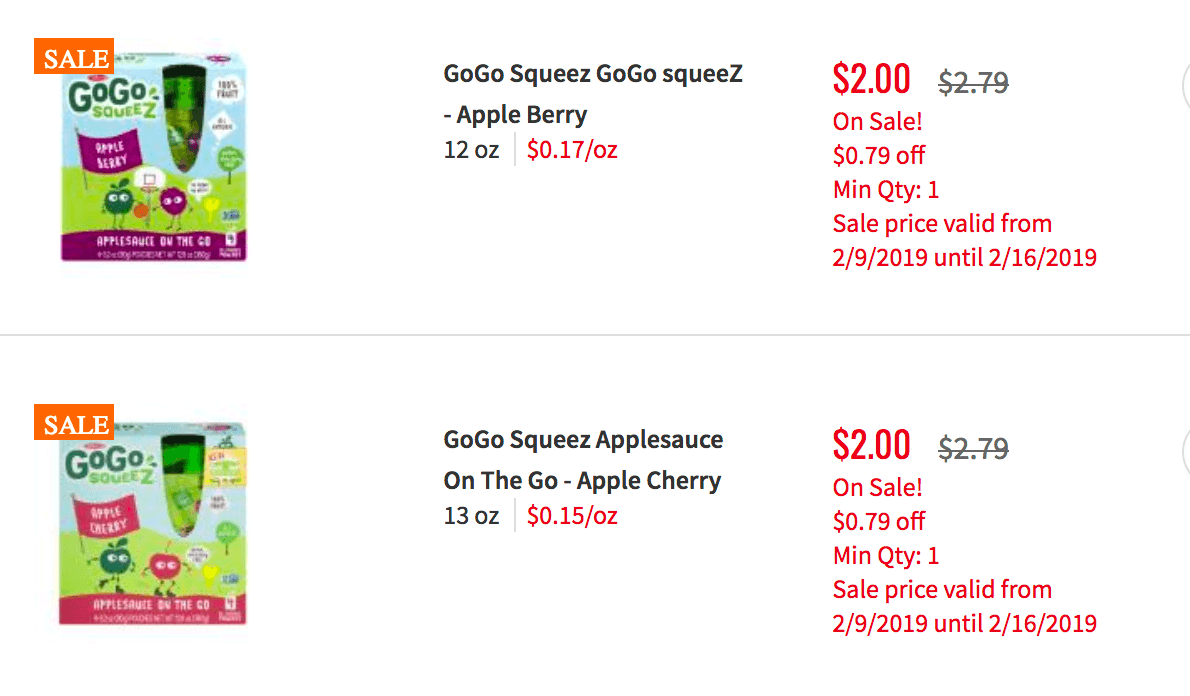Click the $2.00 sale price for Apple Berry

tap(871, 79)
